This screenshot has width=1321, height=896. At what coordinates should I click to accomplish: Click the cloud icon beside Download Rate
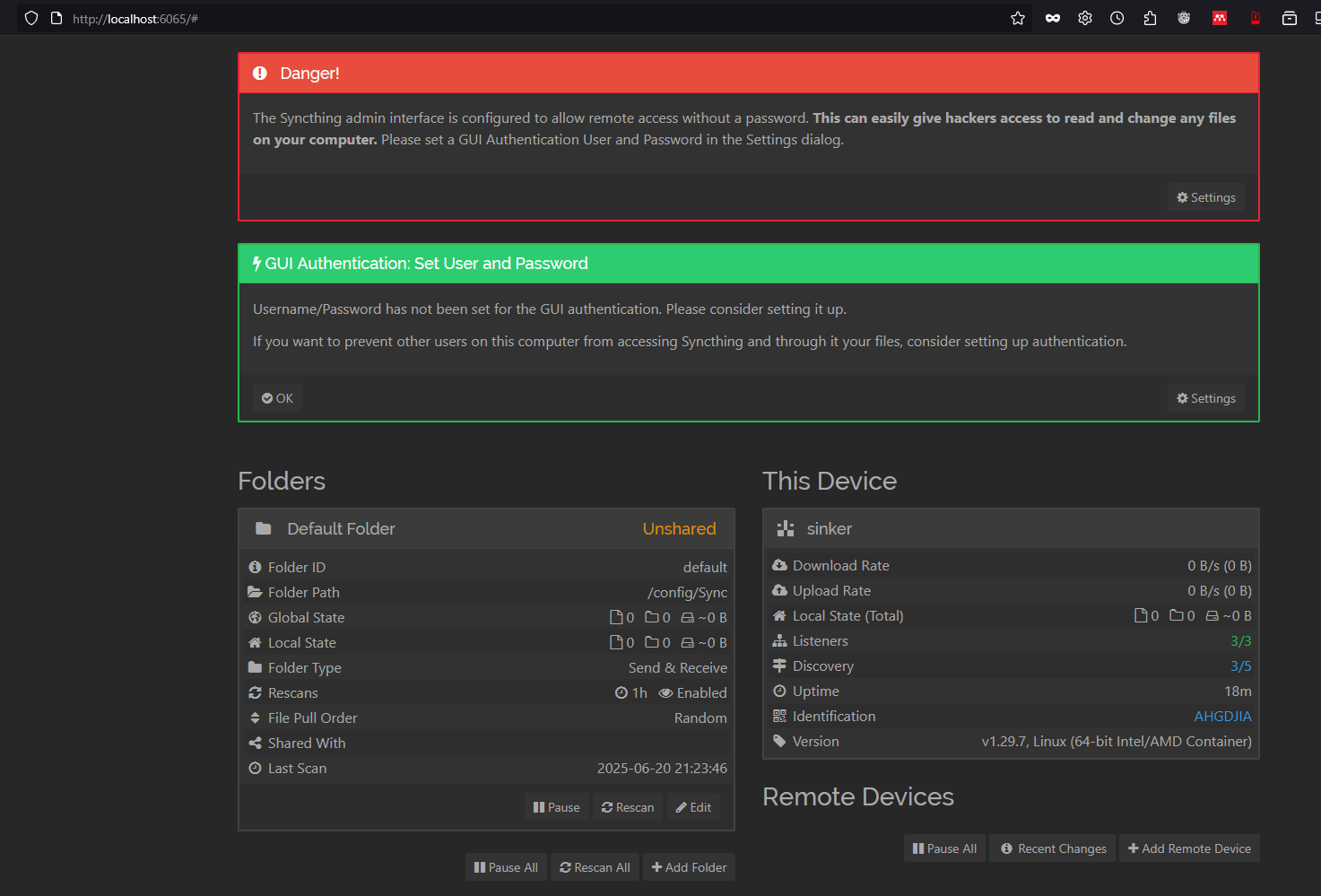tap(779, 565)
